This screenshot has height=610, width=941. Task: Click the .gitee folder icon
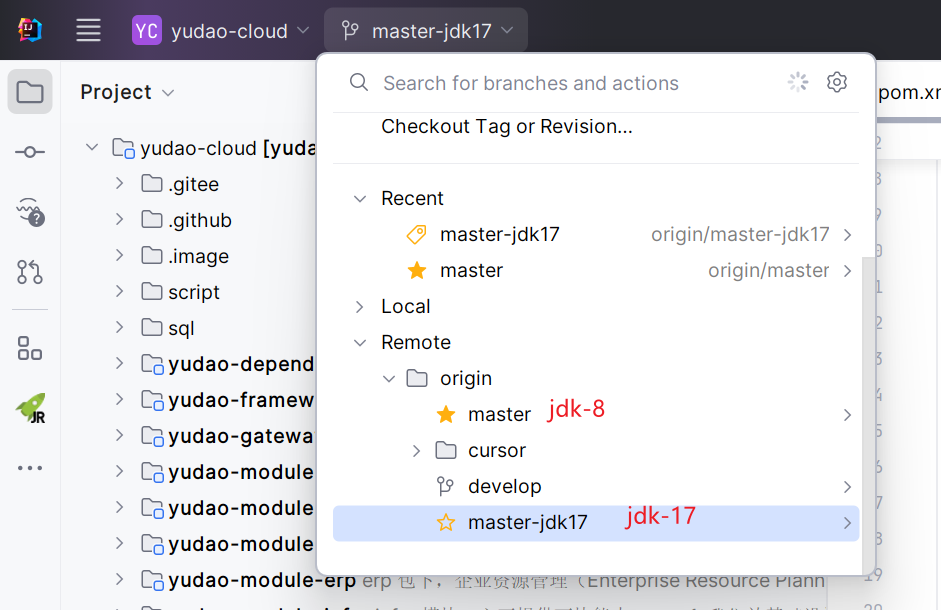tap(152, 183)
